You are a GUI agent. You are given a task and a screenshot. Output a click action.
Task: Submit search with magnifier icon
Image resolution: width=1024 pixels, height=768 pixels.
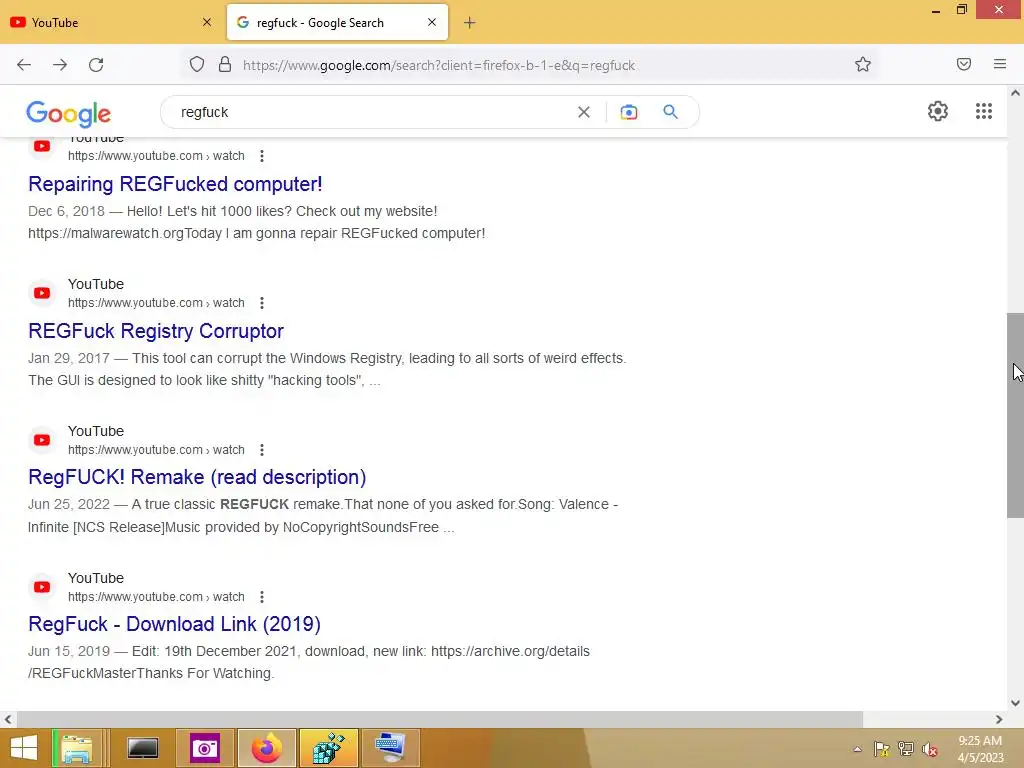[x=671, y=112]
